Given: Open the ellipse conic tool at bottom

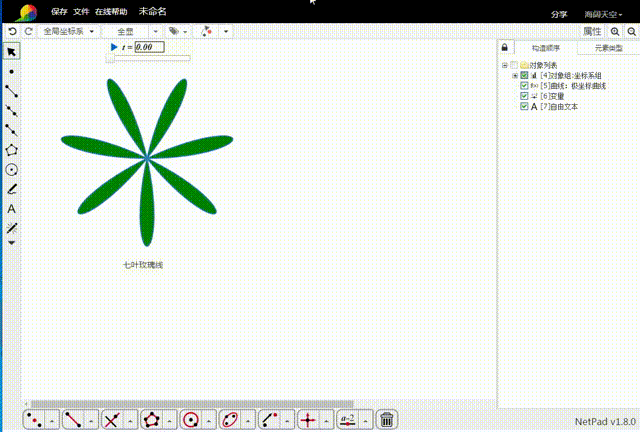Looking at the screenshot, I should [x=229, y=419].
